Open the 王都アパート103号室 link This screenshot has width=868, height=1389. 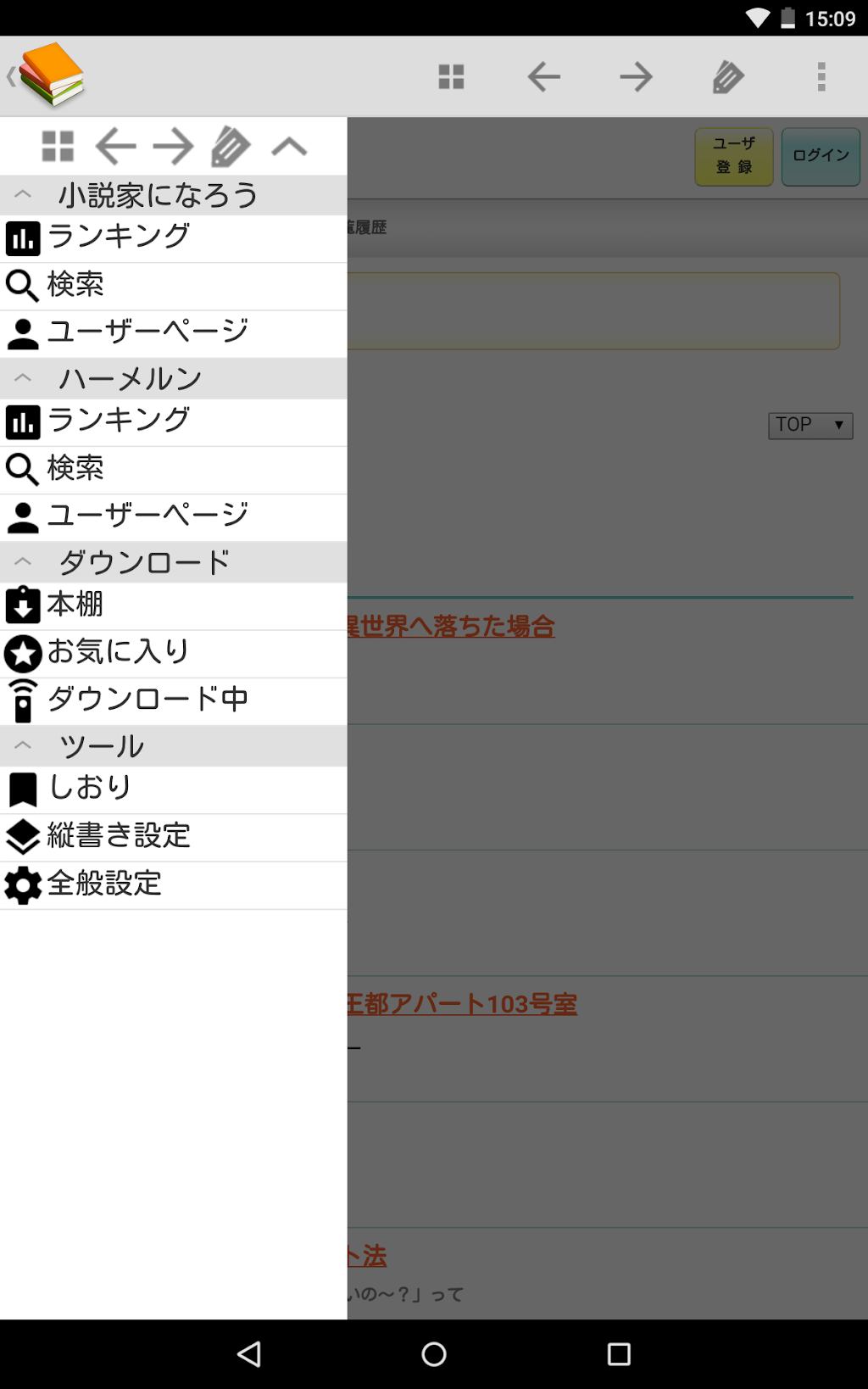coord(462,1005)
